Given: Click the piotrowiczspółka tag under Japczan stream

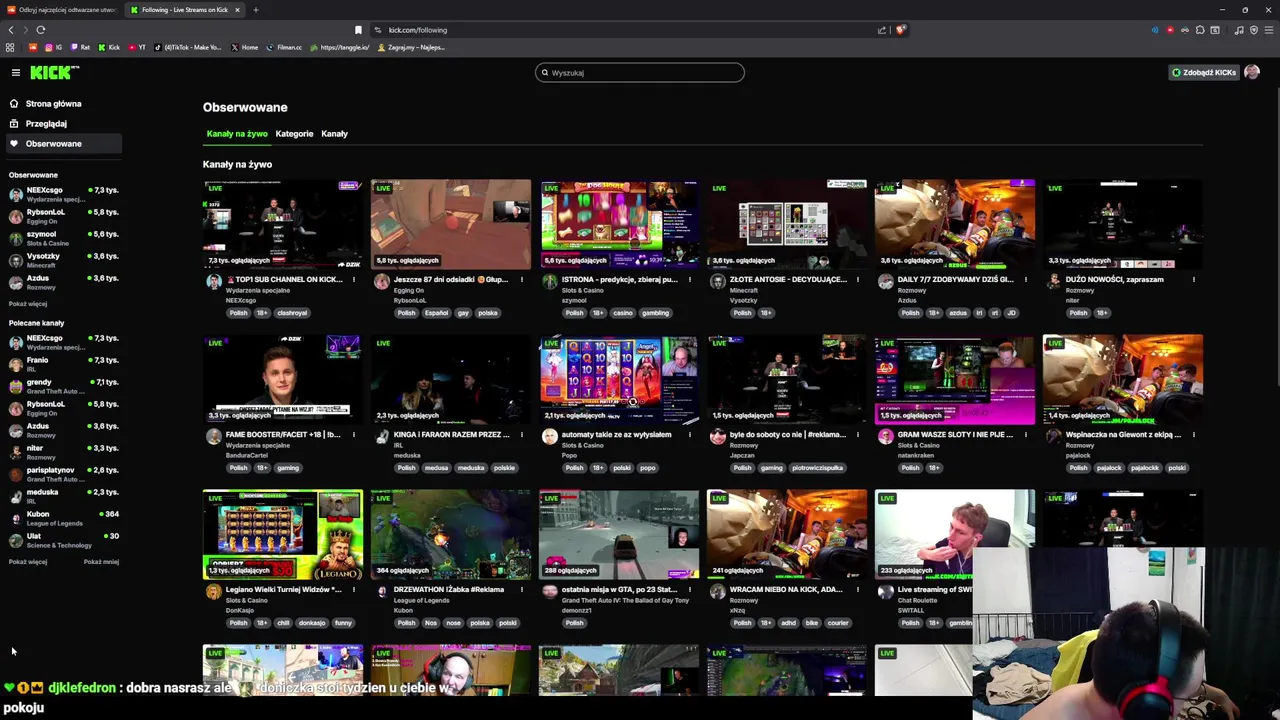Looking at the screenshot, I should tap(817, 468).
